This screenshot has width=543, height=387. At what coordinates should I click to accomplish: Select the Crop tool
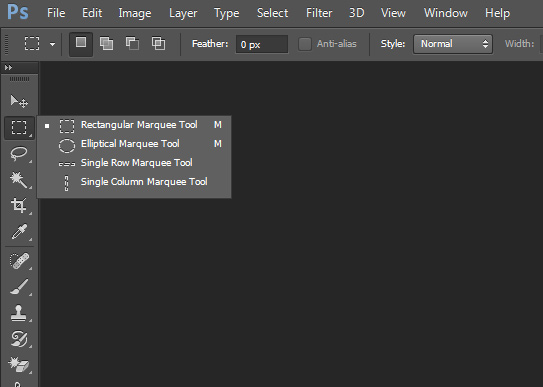[19, 205]
